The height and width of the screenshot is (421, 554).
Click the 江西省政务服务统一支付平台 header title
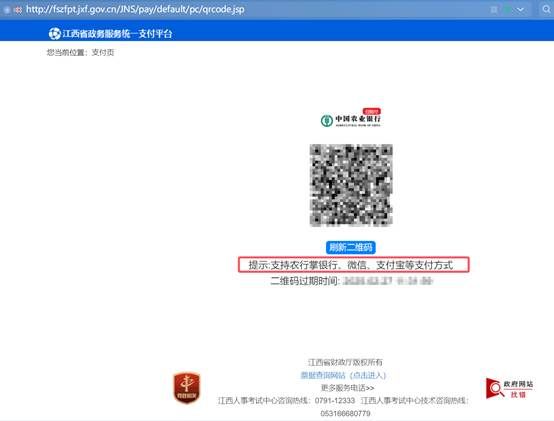(x=117, y=34)
